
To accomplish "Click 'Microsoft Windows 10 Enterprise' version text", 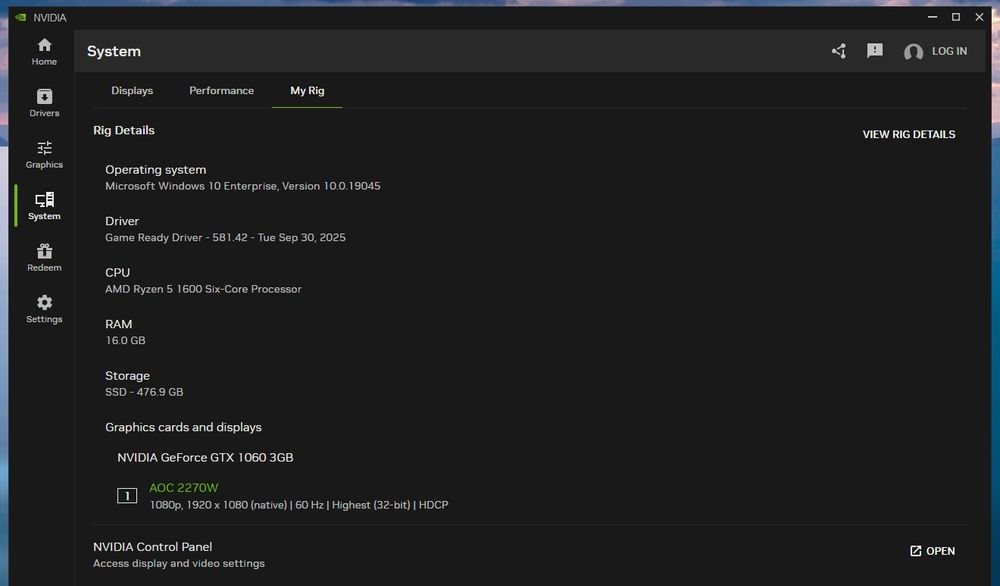I will tap(242, 186).
